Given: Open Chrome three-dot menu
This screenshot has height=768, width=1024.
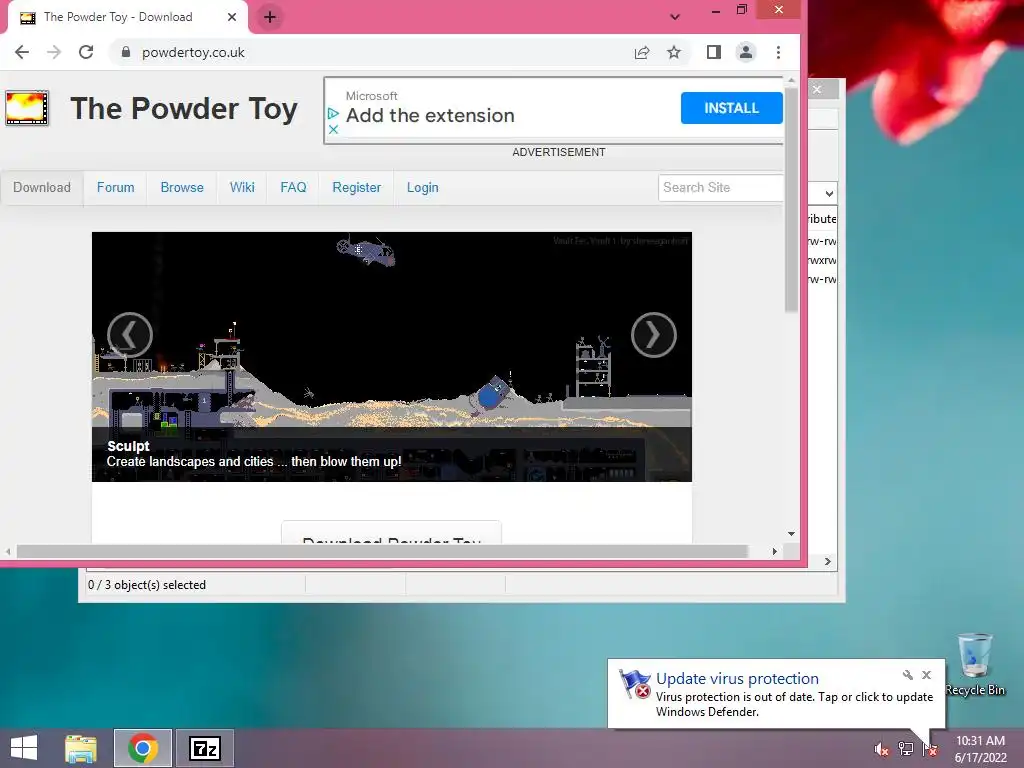Looking at the screenshot, I should tap(778, 52).
